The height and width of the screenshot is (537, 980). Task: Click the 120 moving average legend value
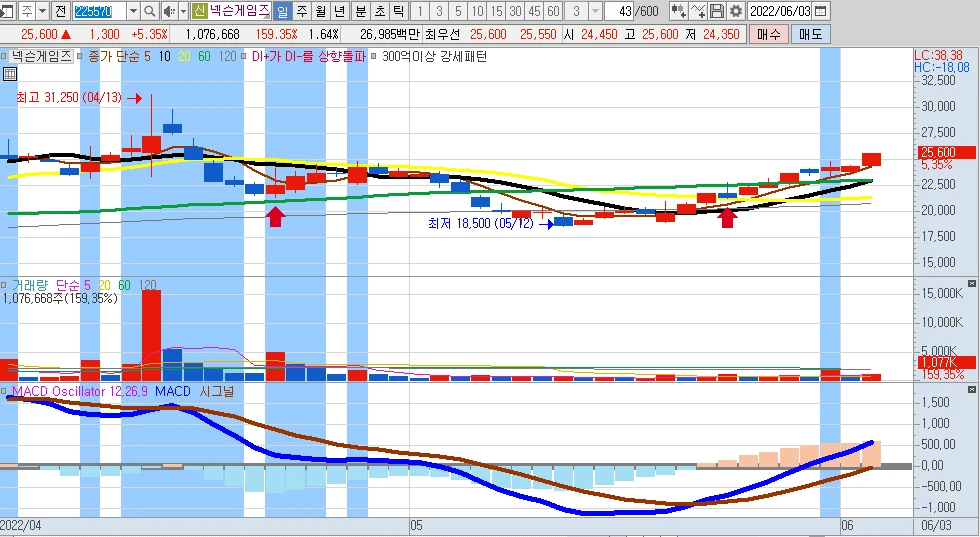pyautogui.click(x=228, y=56)
